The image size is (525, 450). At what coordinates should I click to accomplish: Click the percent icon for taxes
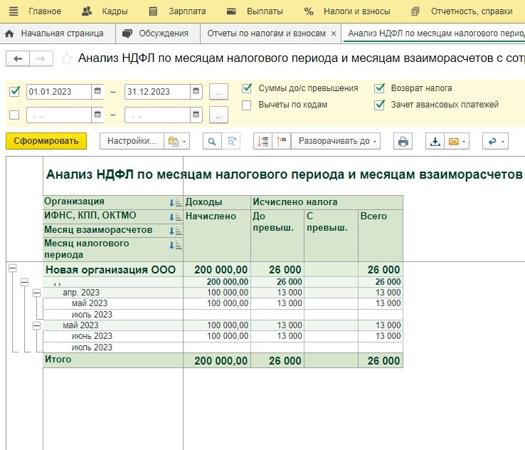309,12
